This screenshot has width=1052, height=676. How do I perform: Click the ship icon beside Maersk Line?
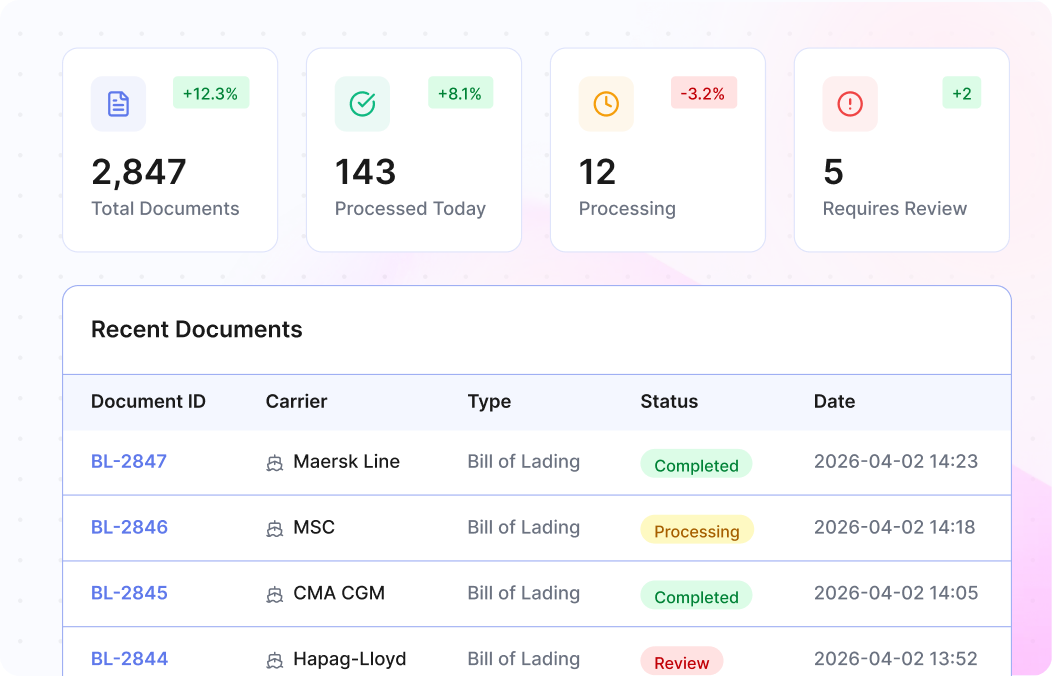[274, 463]
